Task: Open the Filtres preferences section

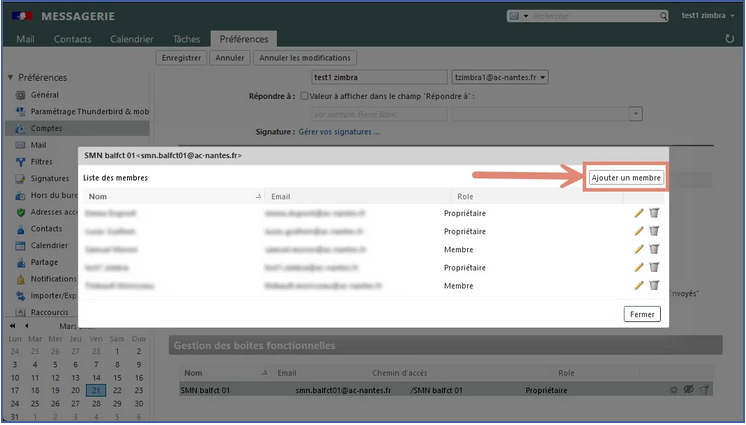Action: pyautogui.click(x=41, y=161)
